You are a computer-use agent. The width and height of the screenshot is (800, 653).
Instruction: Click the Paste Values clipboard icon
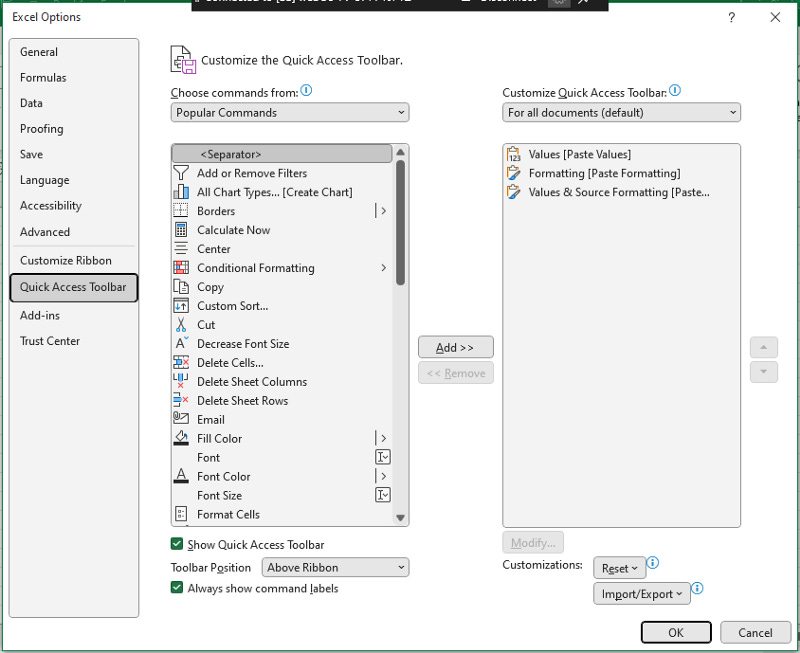tap(514, 154)
